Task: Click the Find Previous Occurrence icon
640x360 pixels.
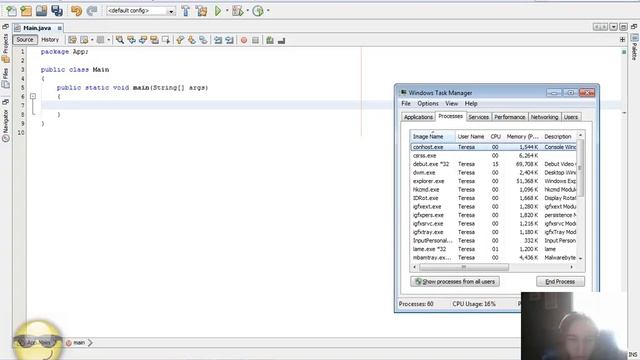Action: [x=131, y=40]
